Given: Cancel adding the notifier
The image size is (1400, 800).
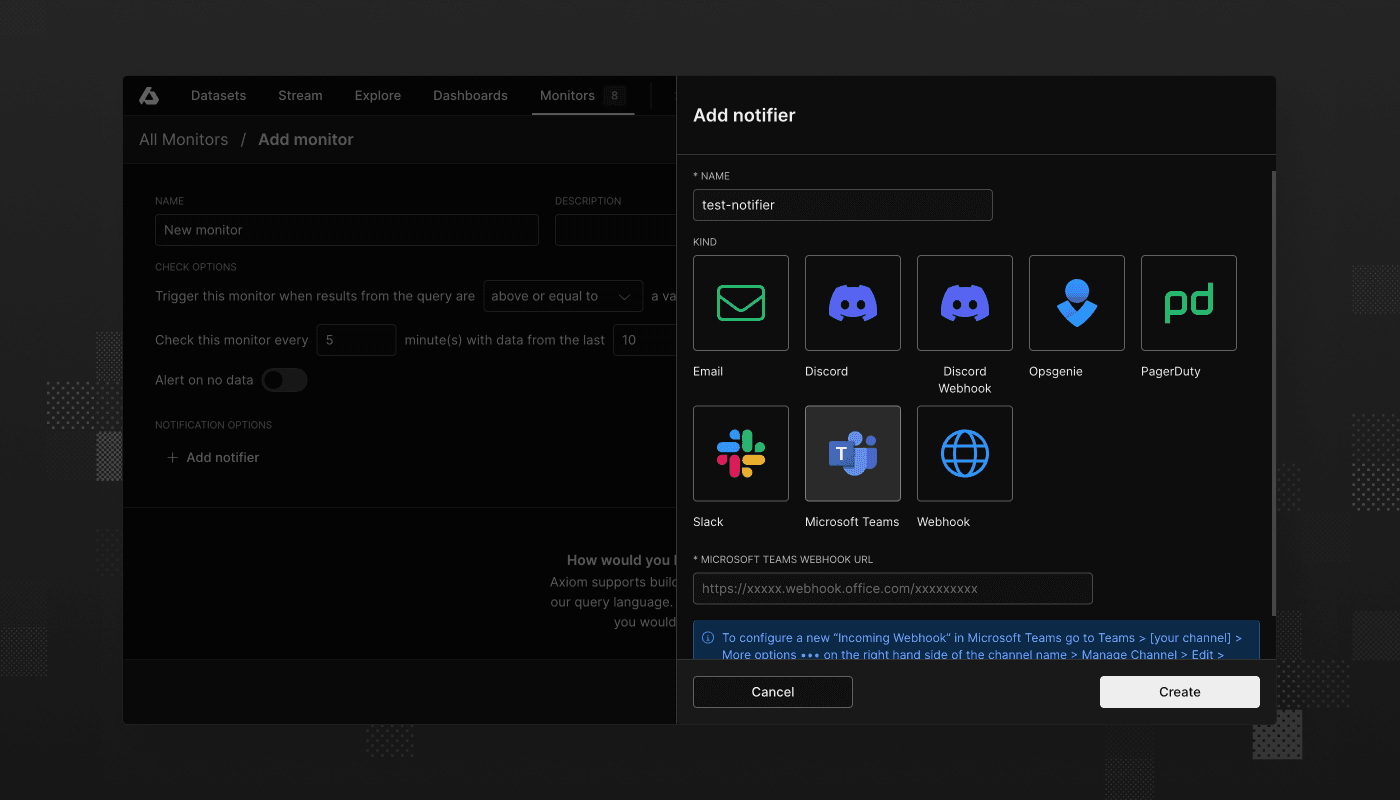Looking at the screenshot, I should tap(772, 691).
